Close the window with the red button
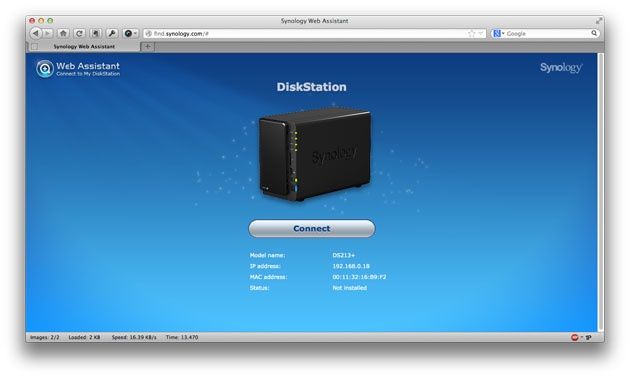This screenshot has height=378, width=630. tap(32, 20)
